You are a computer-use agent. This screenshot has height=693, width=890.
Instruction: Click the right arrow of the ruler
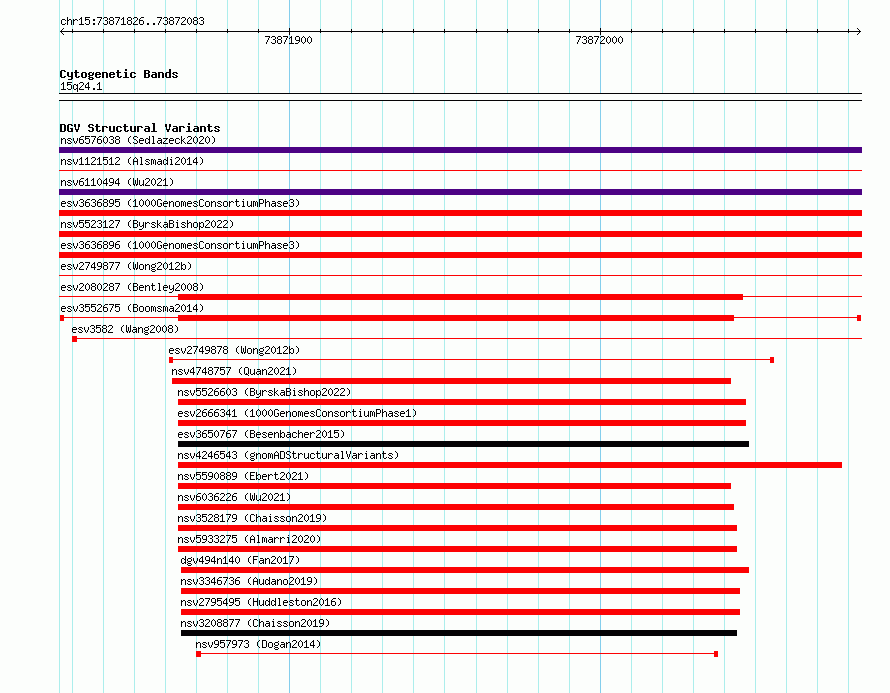[858, 31]
